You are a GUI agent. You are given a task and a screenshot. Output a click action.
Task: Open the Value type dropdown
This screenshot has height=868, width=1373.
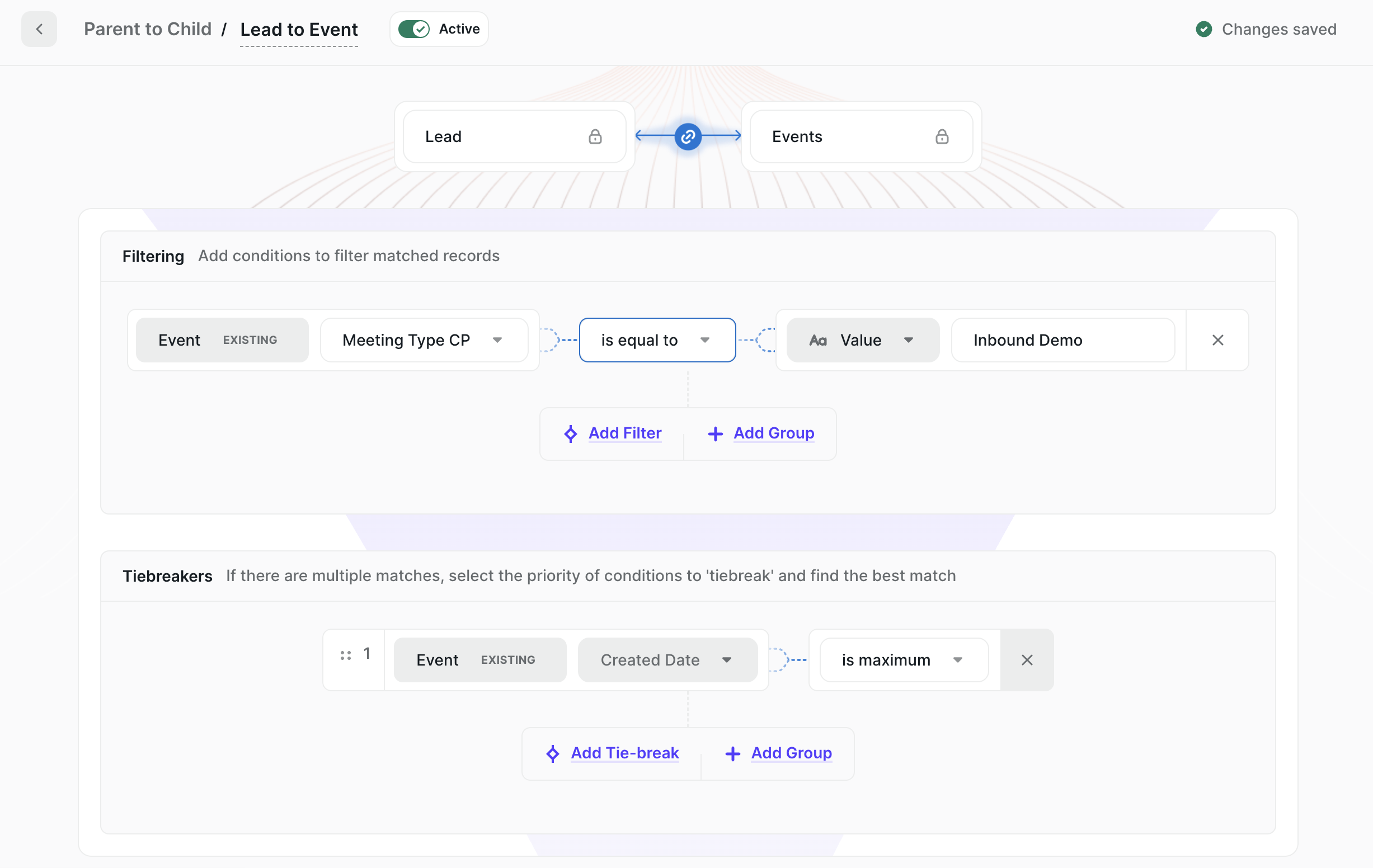pos(863,340)
